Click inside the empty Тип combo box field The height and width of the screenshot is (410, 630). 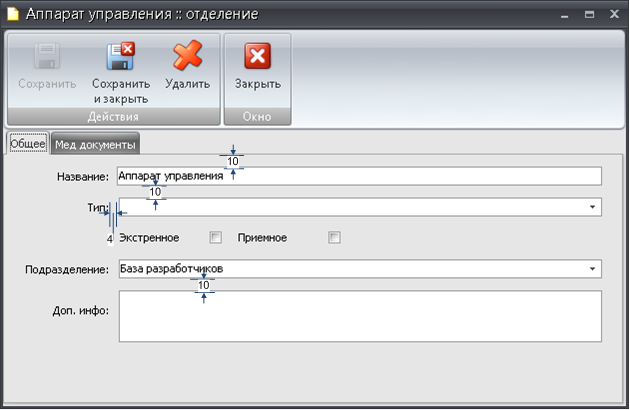click(350, 207)
